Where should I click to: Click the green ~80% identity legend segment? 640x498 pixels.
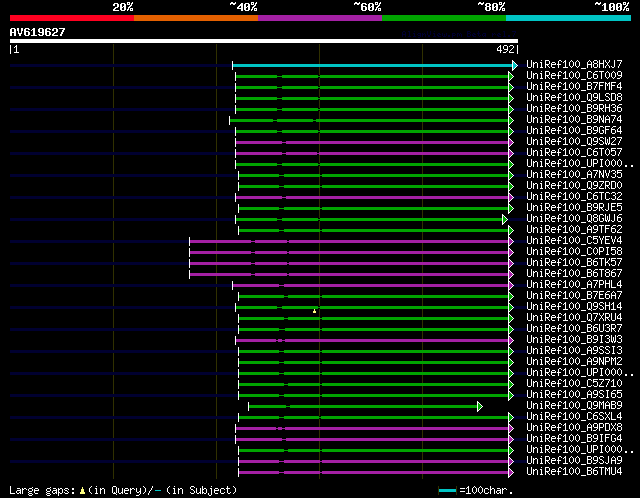pyautogui.click(x=444, y=18)
